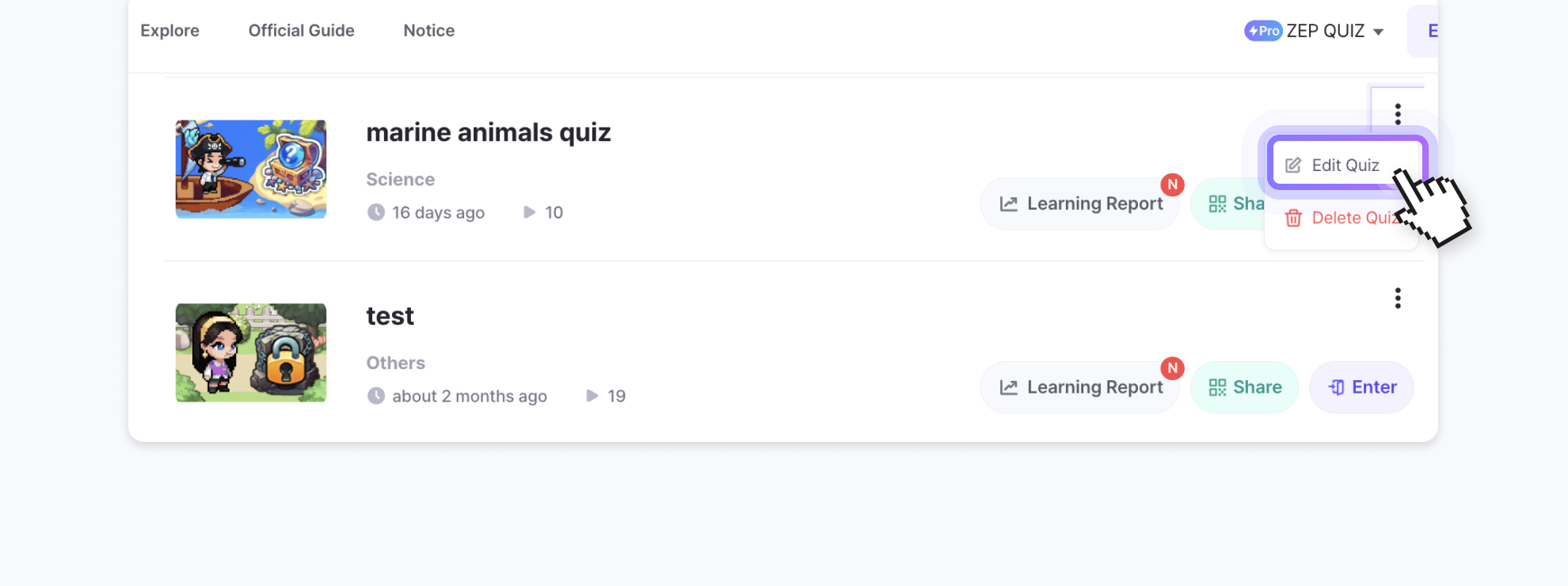The height and width of the screenshot is (586, 1568).
Task: Open the Official Guide page
Action: [301, 31]
